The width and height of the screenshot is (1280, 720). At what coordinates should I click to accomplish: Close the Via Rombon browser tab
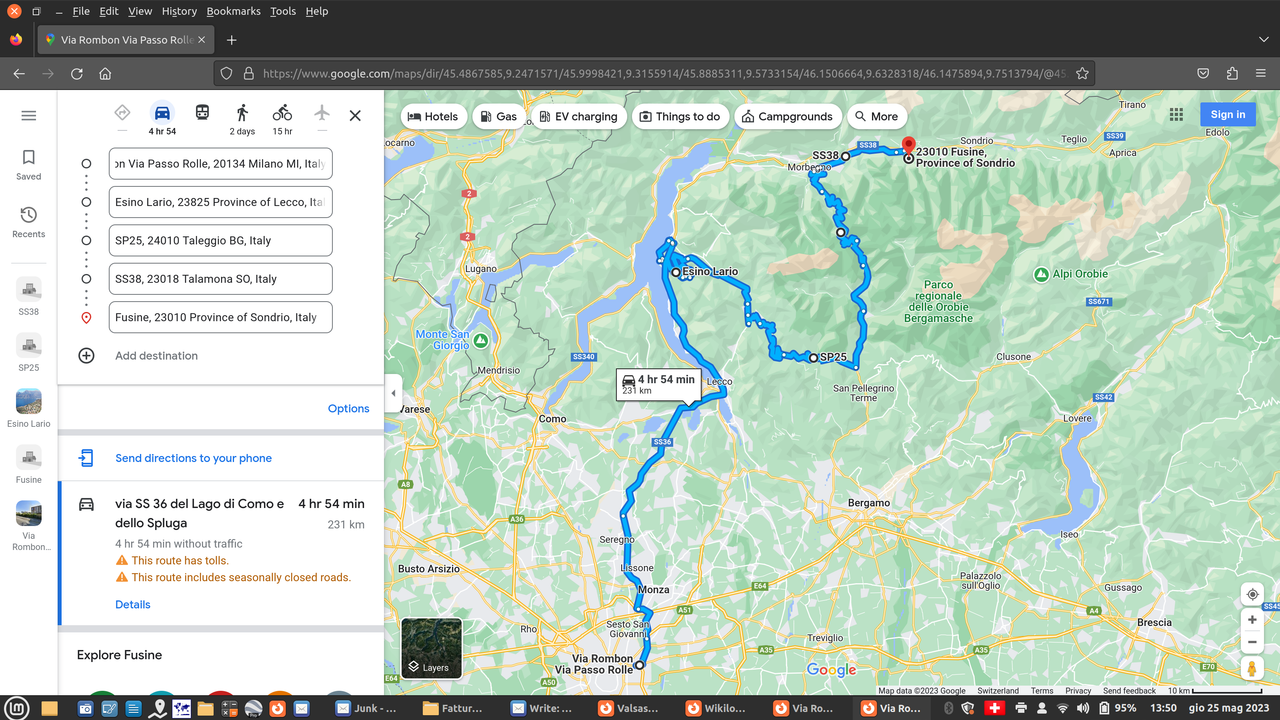(x=202, y=40)
